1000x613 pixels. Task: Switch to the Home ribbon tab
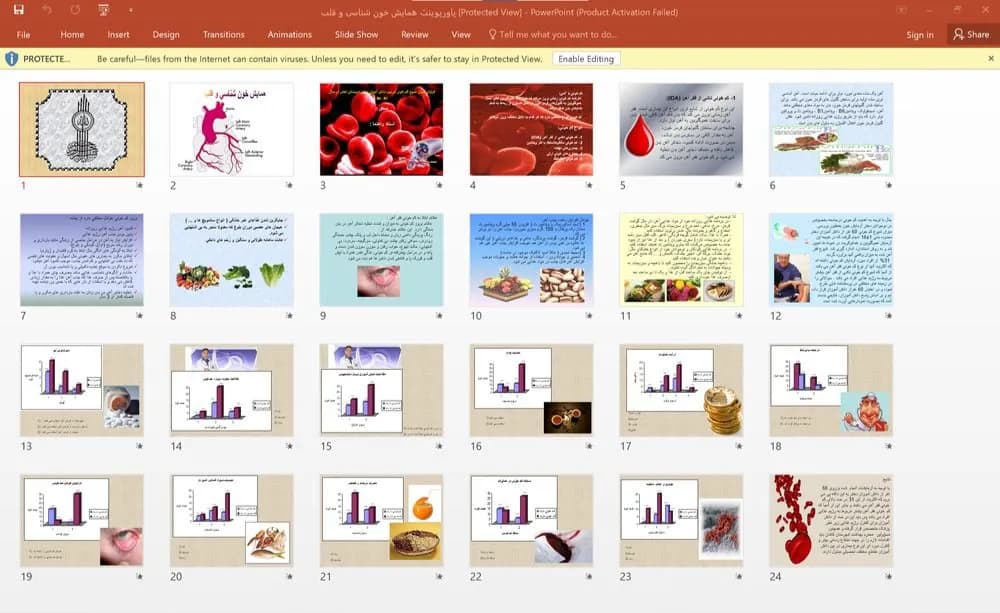point(72,34)
